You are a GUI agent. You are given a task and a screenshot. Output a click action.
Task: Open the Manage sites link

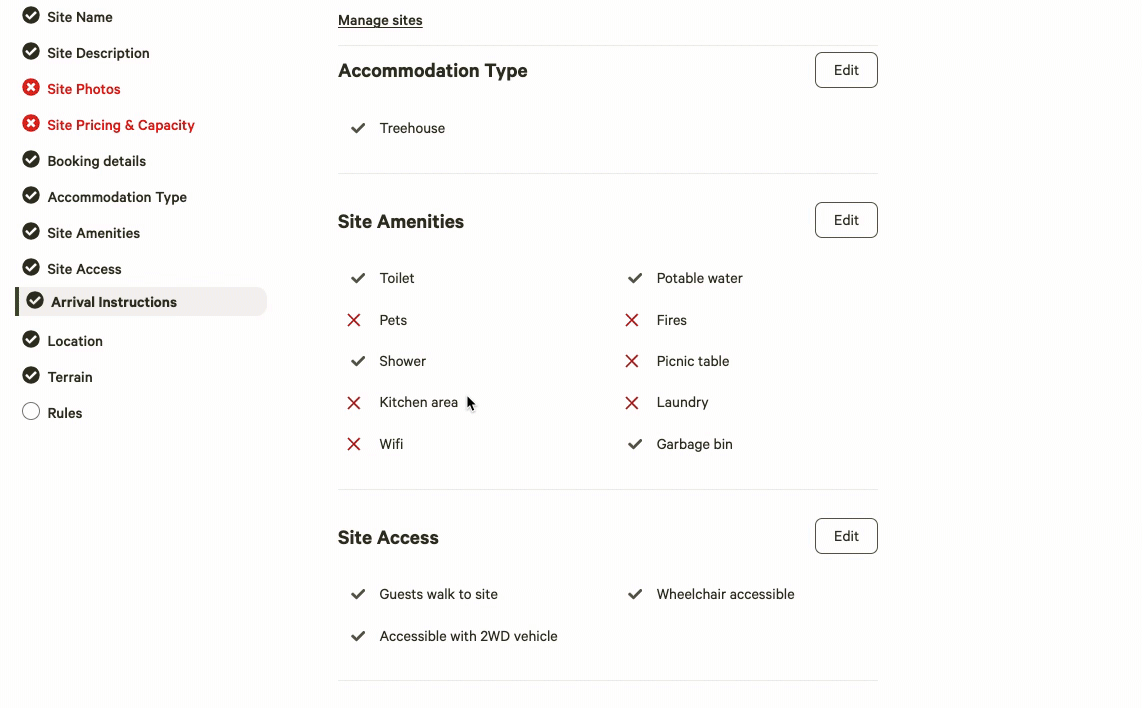(x=380, y=20)
